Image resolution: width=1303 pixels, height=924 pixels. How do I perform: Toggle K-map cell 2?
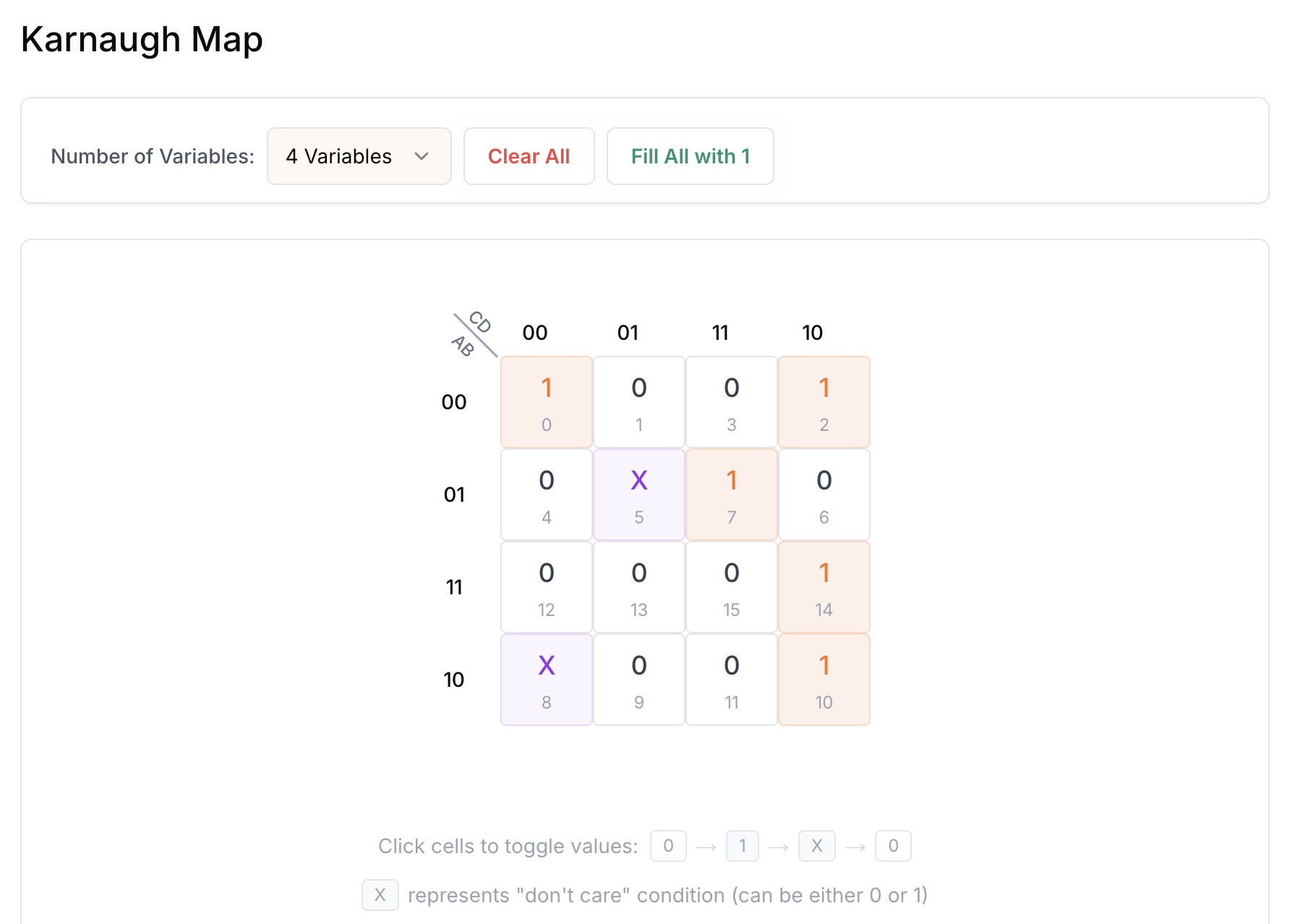pyautogui.click(x=824, y=402)
